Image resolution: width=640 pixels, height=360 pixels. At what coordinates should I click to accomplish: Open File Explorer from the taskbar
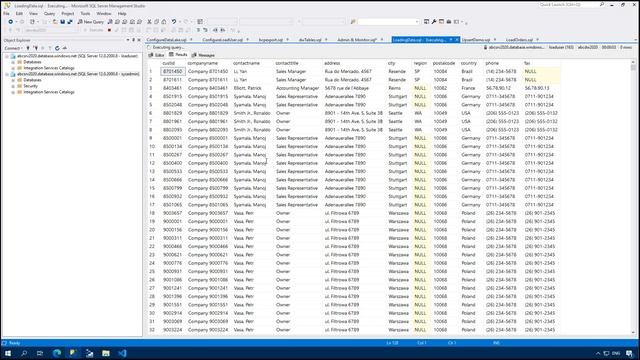(x=106, y=353)
